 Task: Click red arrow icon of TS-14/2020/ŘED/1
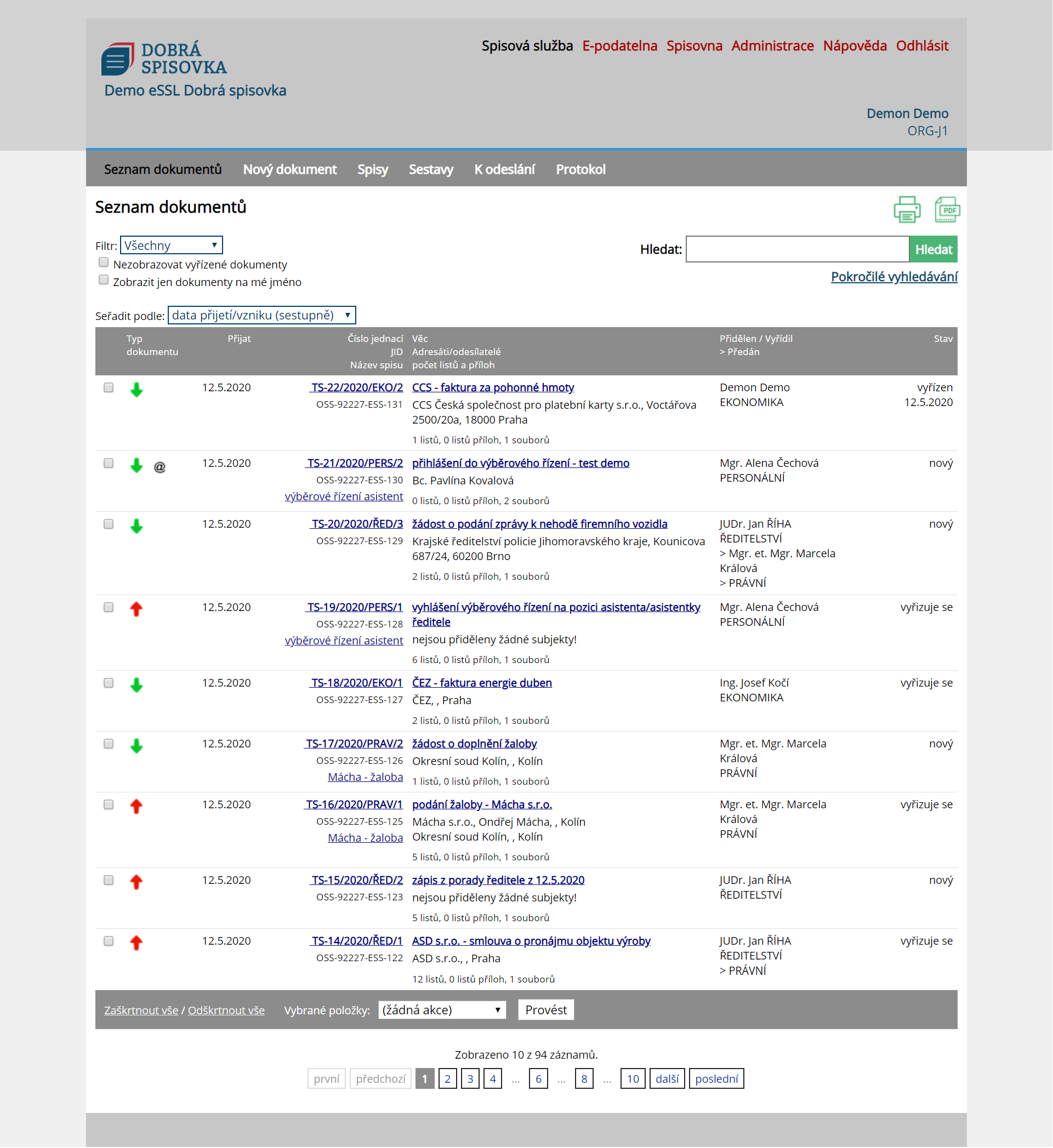point(136,944)
